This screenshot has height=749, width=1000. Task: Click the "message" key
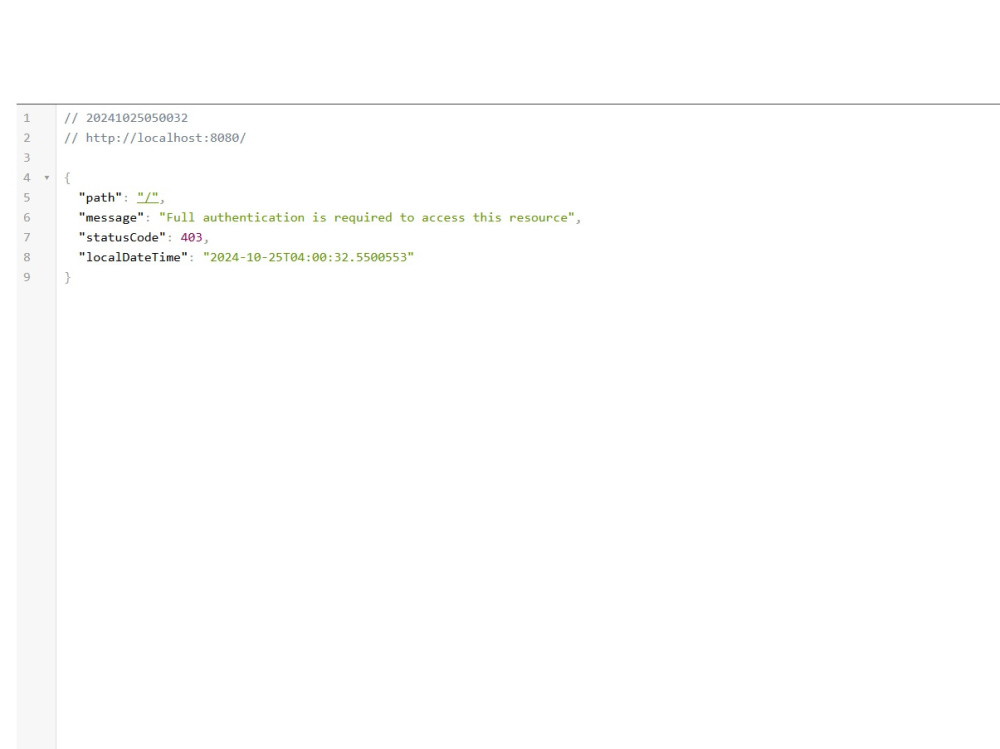112,218
